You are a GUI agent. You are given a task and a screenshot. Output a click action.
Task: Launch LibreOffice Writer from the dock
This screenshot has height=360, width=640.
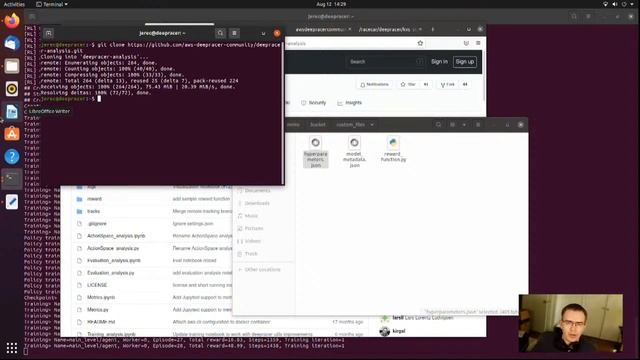(x=12, y=111)
